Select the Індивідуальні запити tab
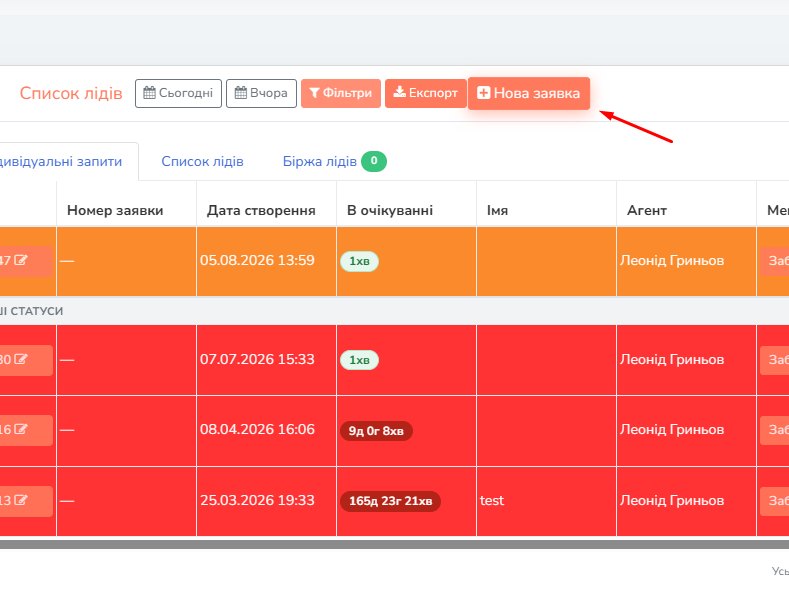The image size is (789, 598). 61,162
